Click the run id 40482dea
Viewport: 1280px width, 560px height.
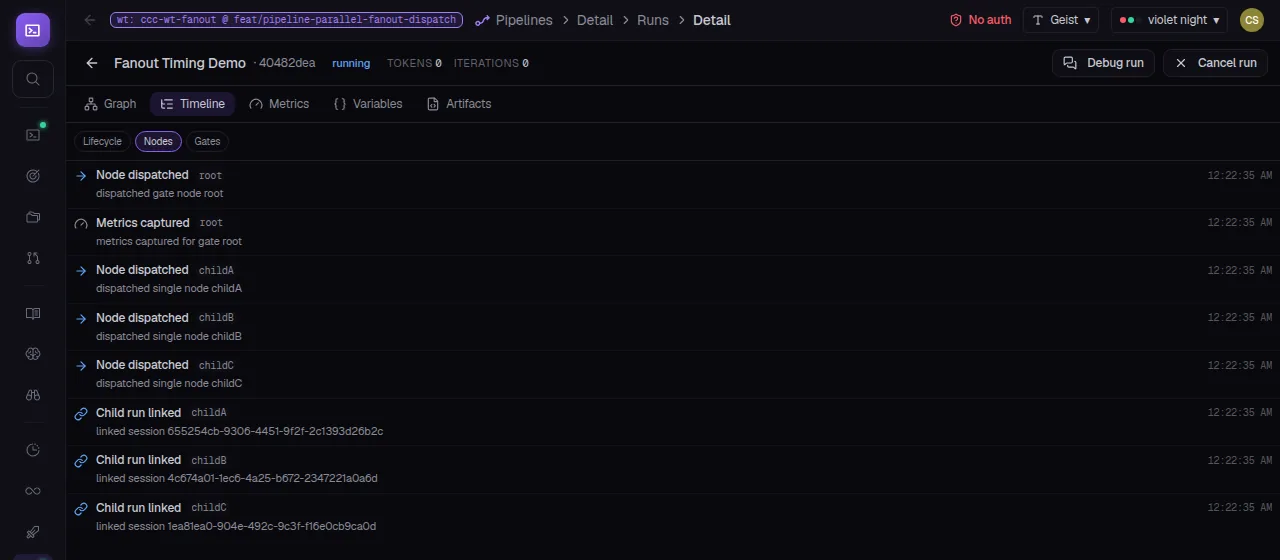(287, 63)
